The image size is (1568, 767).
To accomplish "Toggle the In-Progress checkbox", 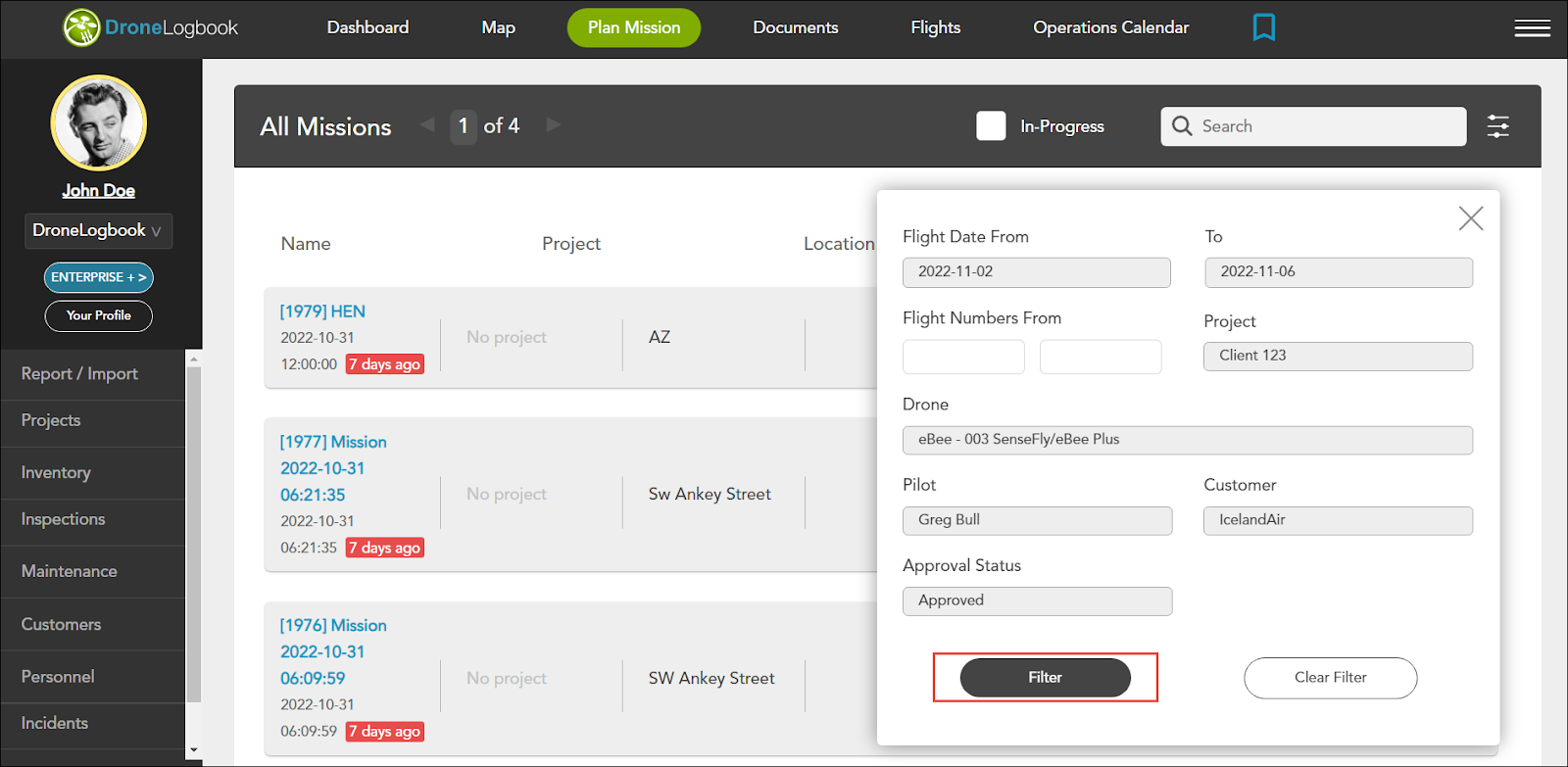I will tap(991, 126).
